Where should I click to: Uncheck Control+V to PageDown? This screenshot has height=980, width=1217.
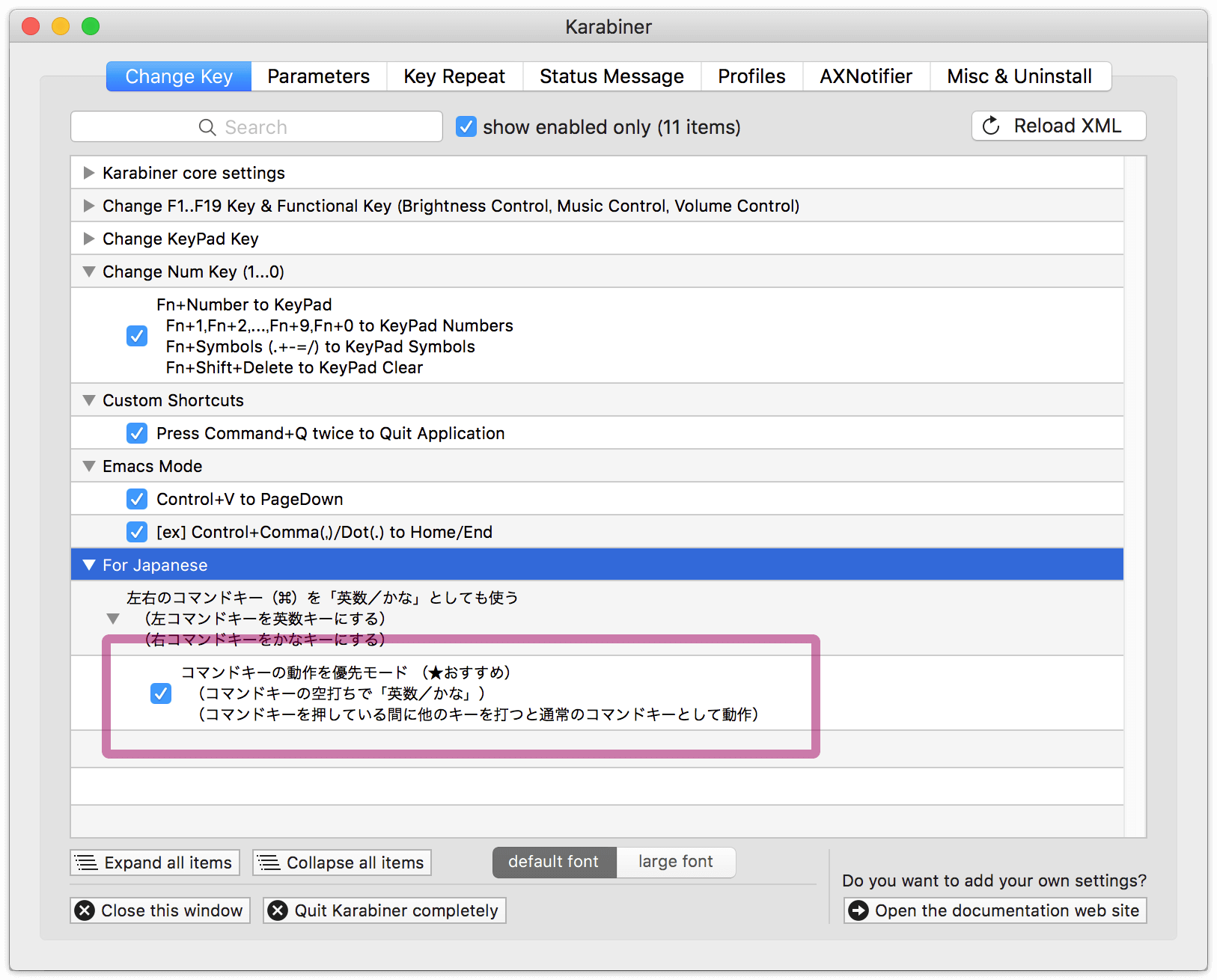pyautogui.click(x=137, y=499)
